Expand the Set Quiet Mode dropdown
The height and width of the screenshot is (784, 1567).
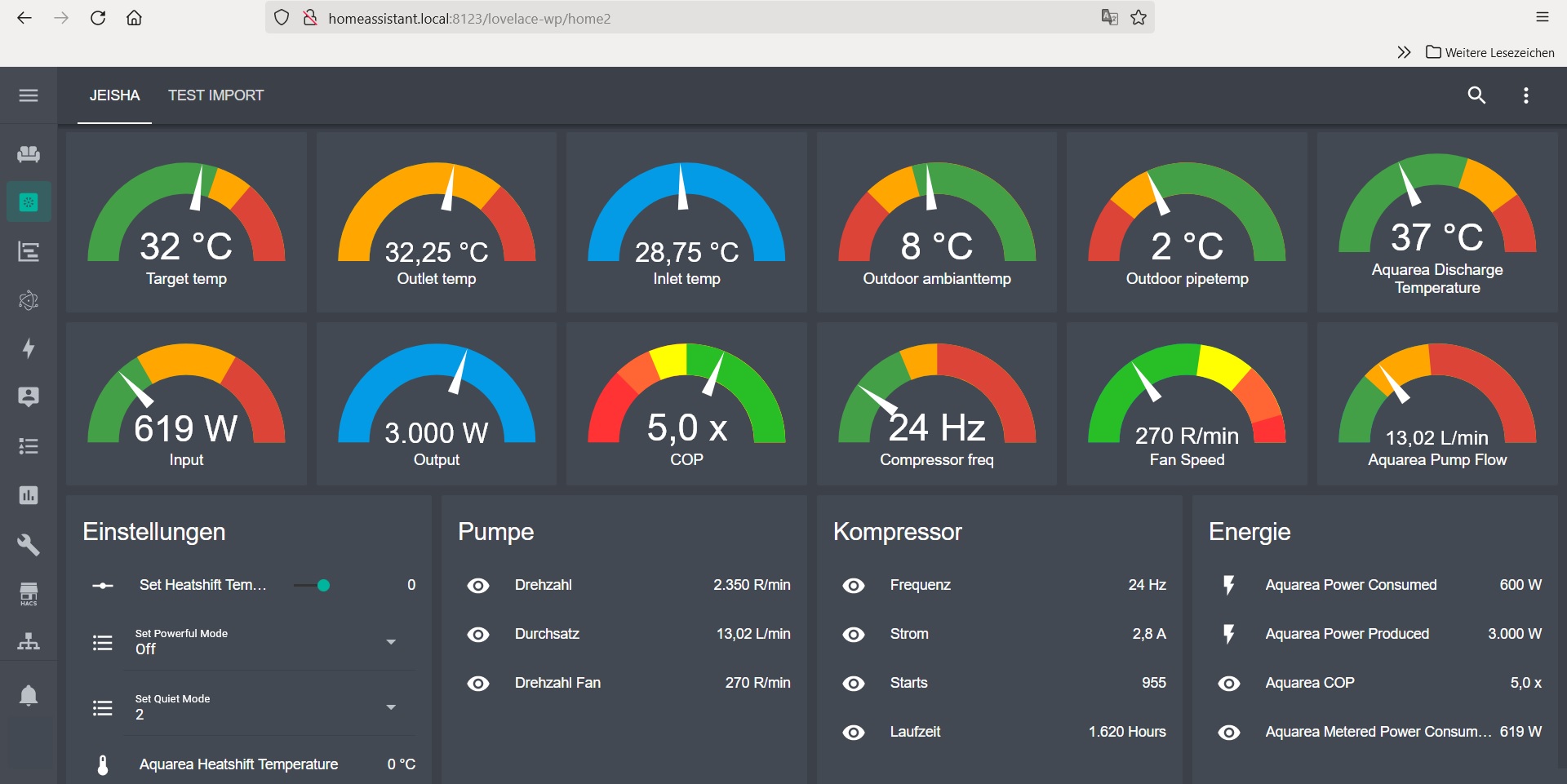391,707
